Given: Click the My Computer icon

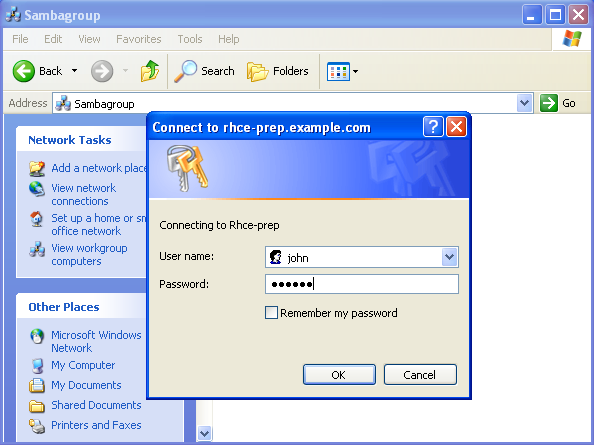Looking at the screenshot, I should coord(37,366).
